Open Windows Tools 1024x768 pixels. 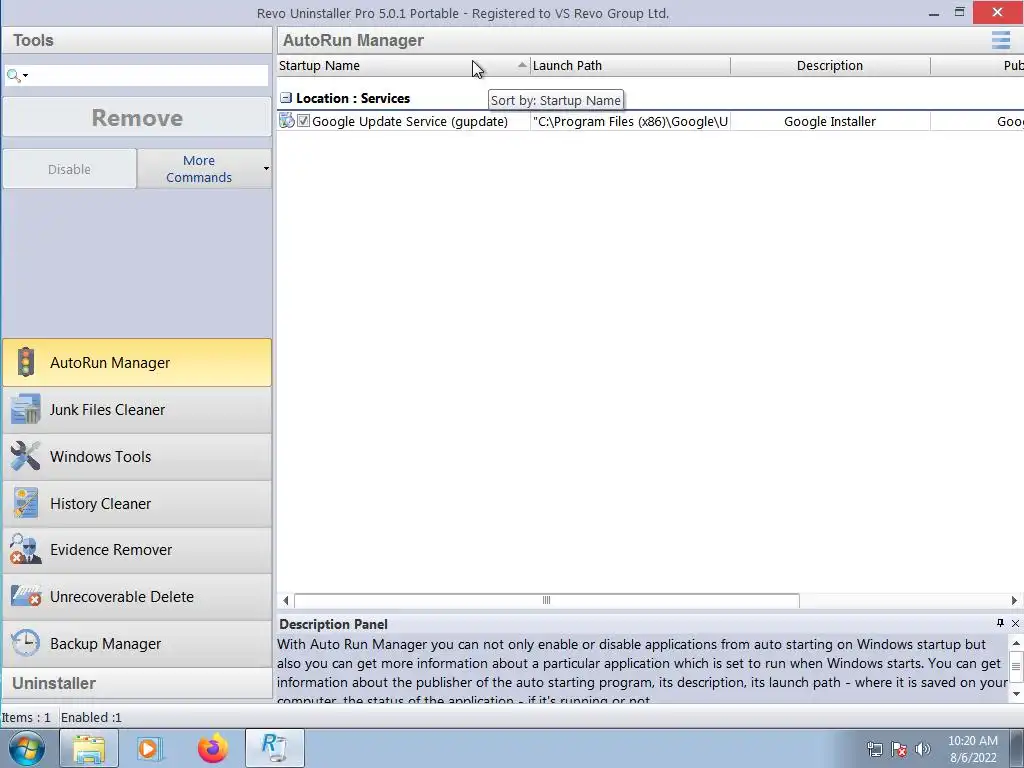[137, 456]
